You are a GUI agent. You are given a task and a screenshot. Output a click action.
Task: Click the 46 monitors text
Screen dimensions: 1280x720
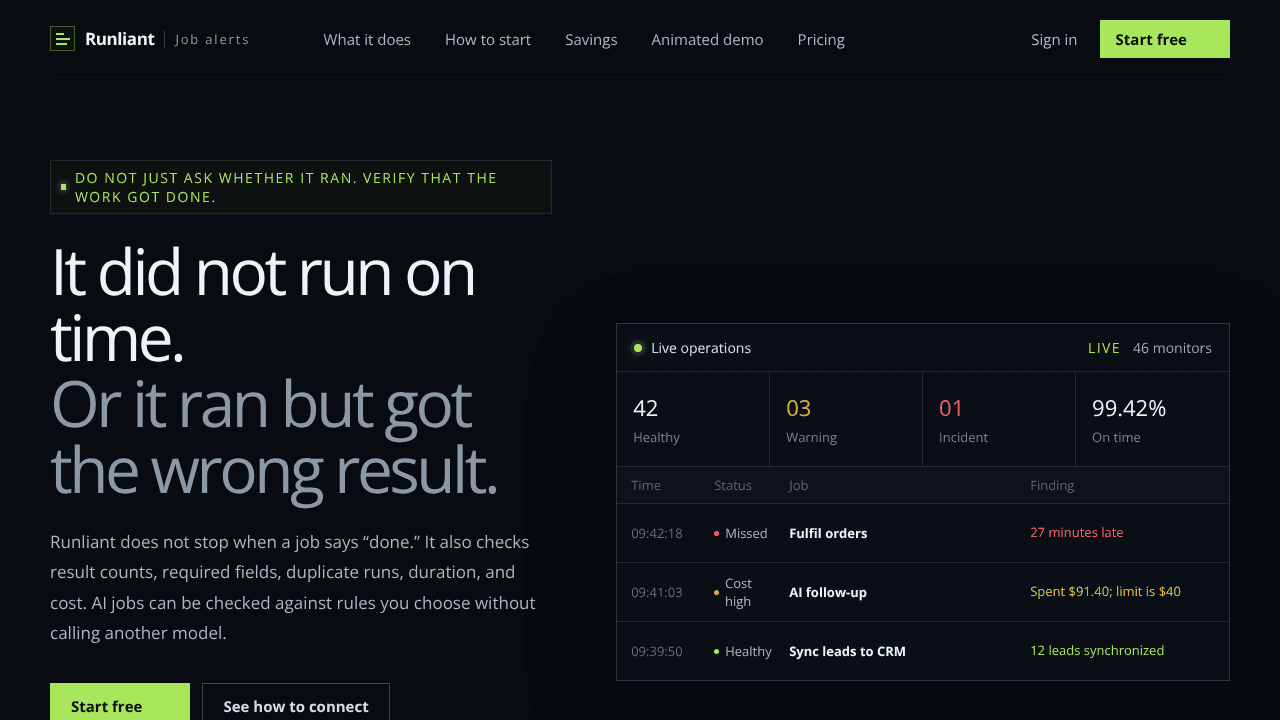coord(1172,348)
